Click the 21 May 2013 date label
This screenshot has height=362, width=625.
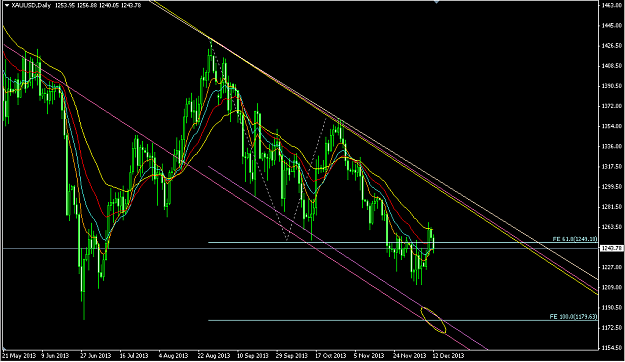point(19,356)
